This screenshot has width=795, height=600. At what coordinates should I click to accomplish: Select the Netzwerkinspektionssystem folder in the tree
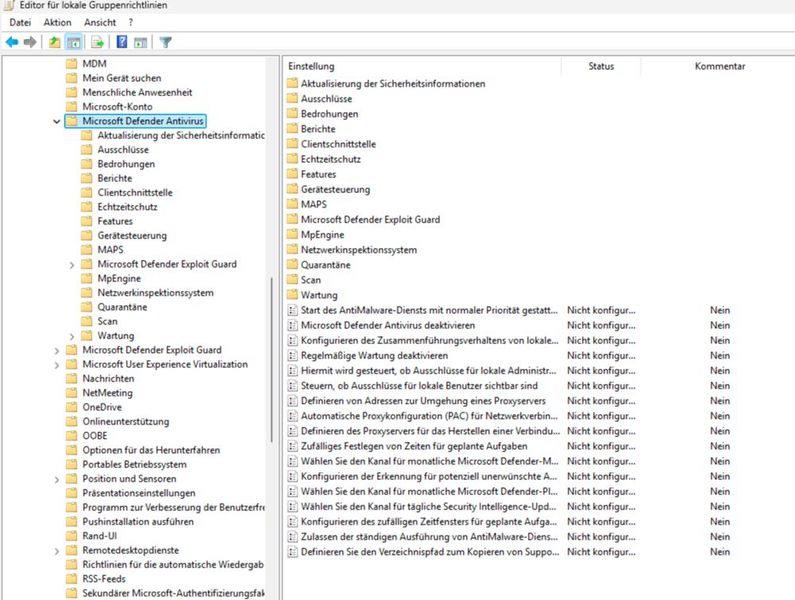click(155, 293)
